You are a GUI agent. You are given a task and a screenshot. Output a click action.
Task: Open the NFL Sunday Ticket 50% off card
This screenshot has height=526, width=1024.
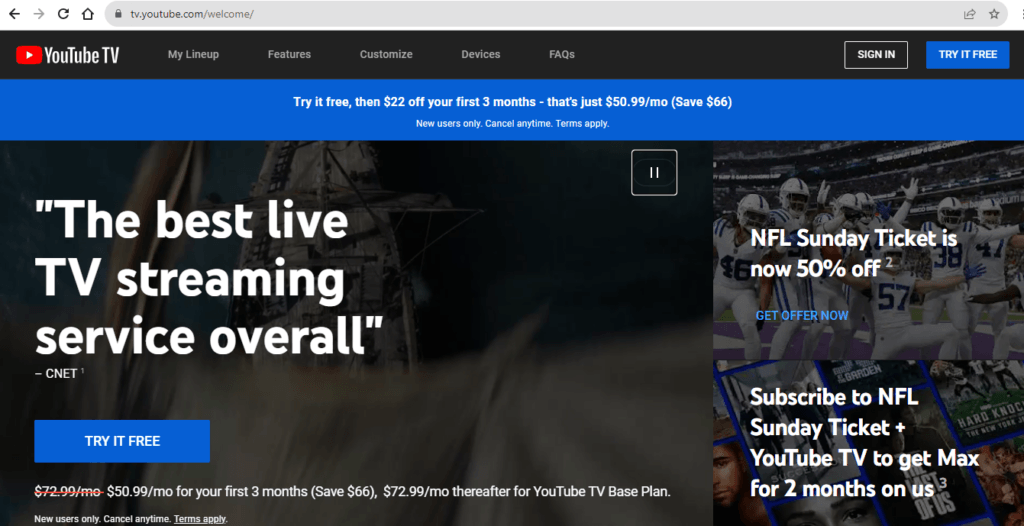(869, 250)
